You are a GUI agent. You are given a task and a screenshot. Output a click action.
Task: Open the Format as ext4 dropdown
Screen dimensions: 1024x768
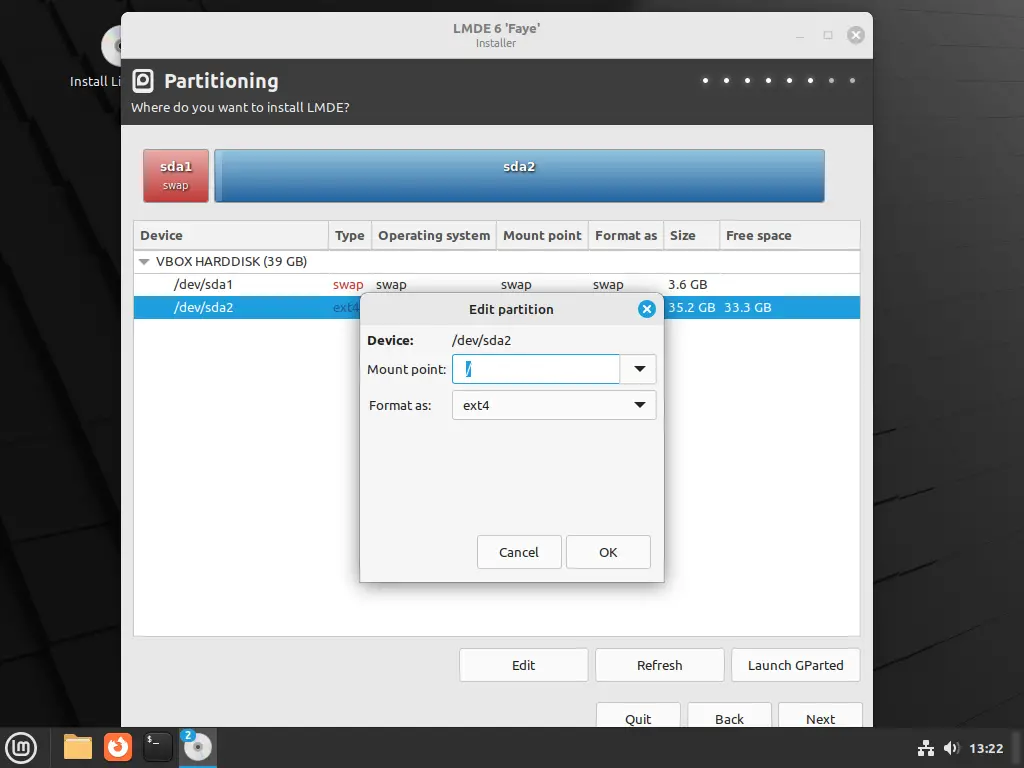tap(554, 405)
